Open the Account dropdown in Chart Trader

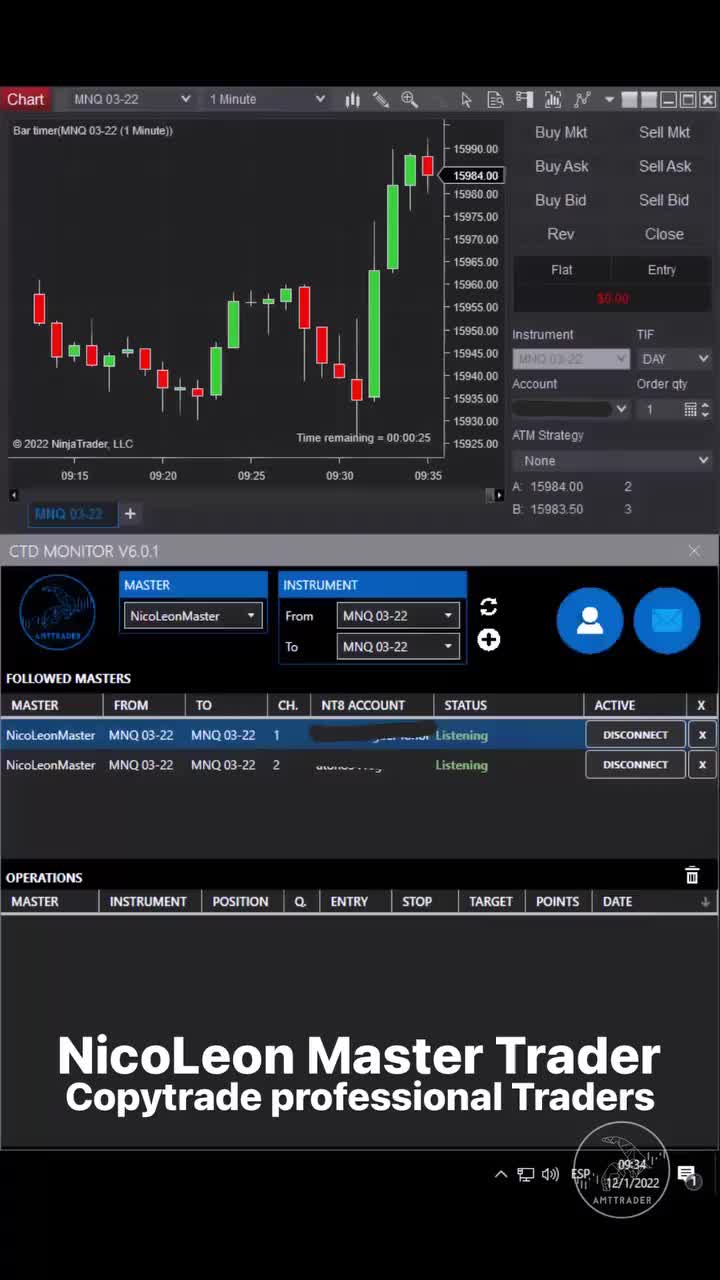[x=571, y=409]
